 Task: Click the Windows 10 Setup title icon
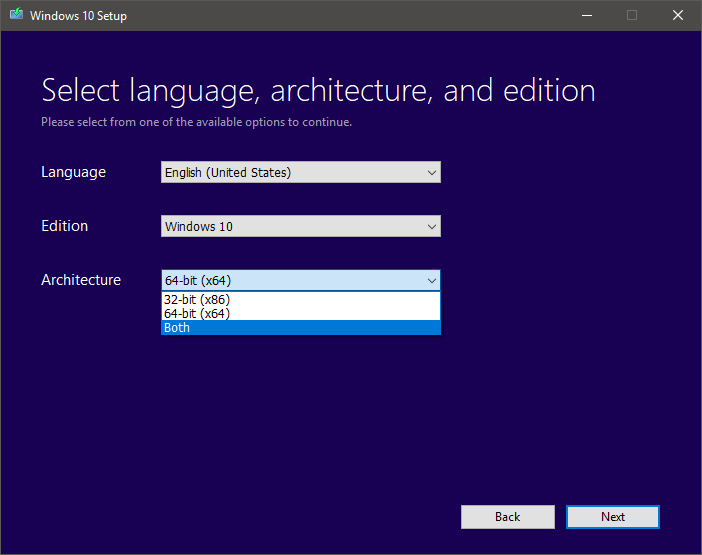point(17,14)
